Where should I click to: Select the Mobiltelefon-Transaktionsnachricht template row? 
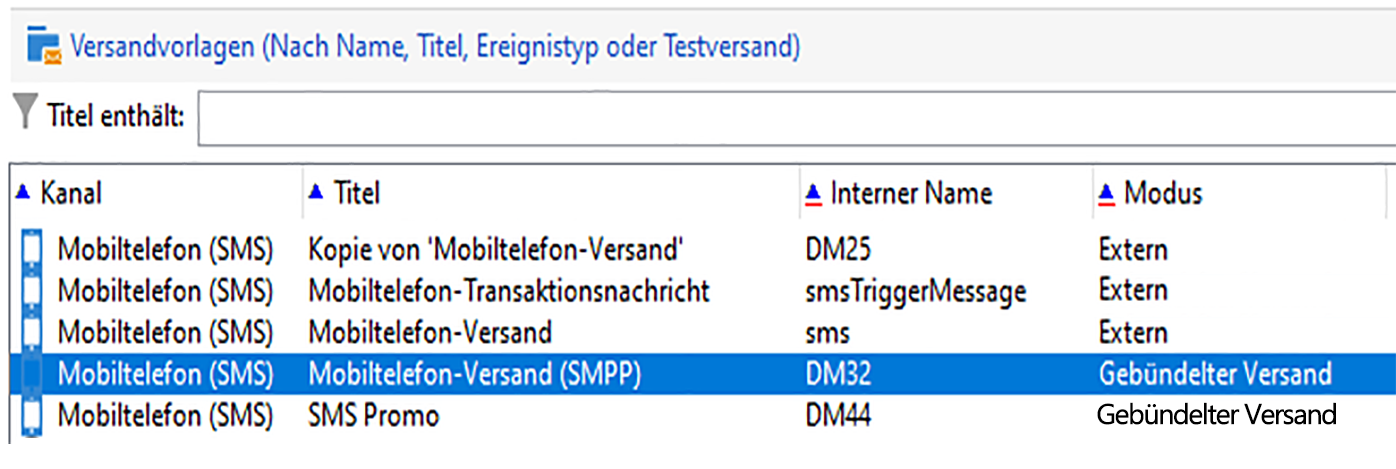coord(508,291)
